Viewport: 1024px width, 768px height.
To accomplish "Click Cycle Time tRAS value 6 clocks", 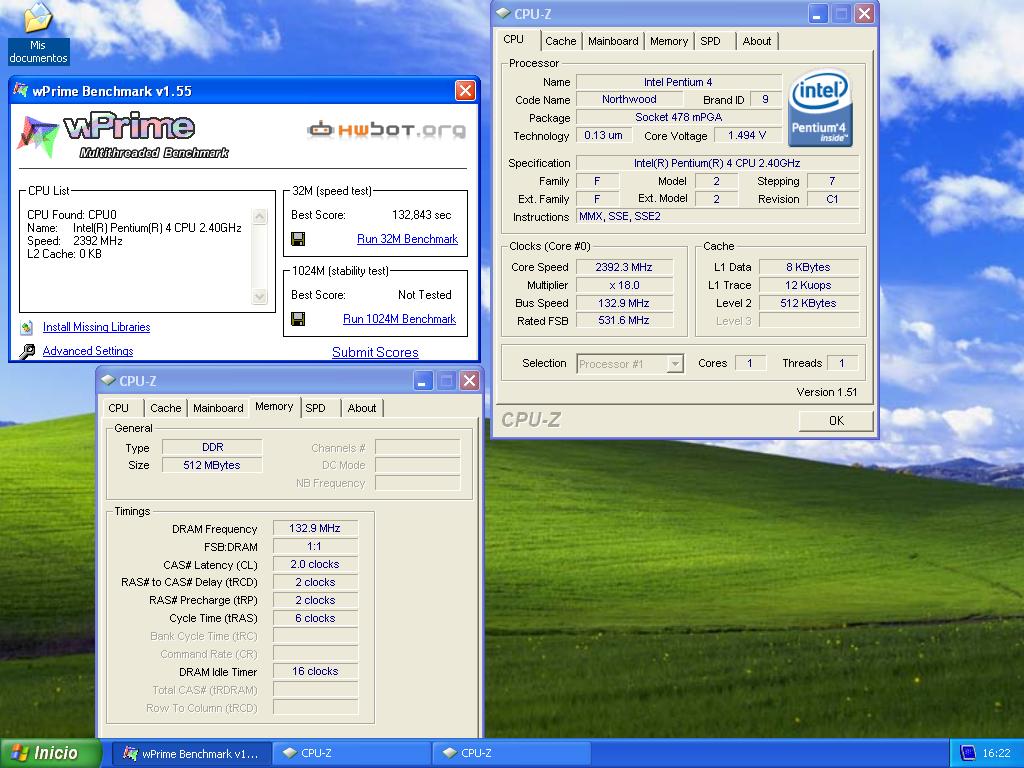I will coord(315,618).
